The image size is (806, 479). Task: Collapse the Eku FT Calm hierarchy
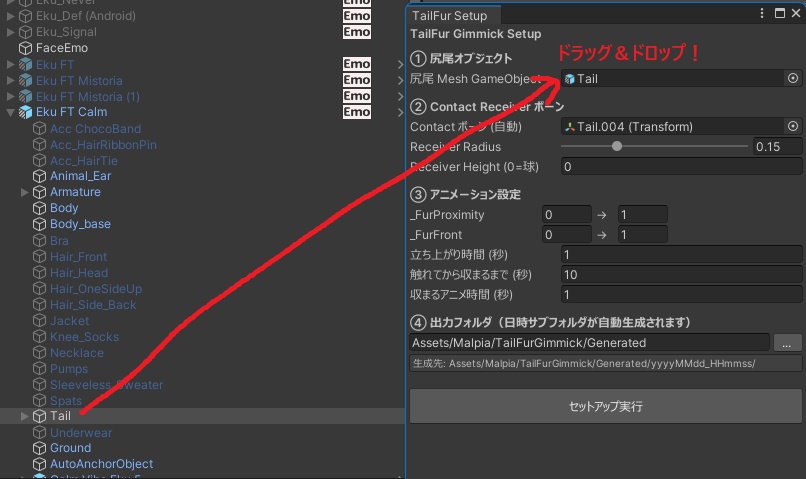click(10, 112)
